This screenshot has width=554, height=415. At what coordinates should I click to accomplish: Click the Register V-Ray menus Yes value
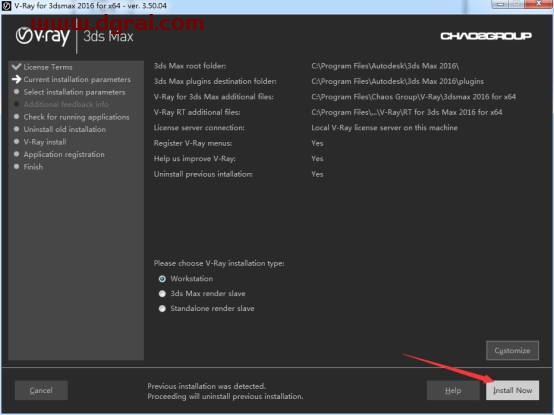317,143
